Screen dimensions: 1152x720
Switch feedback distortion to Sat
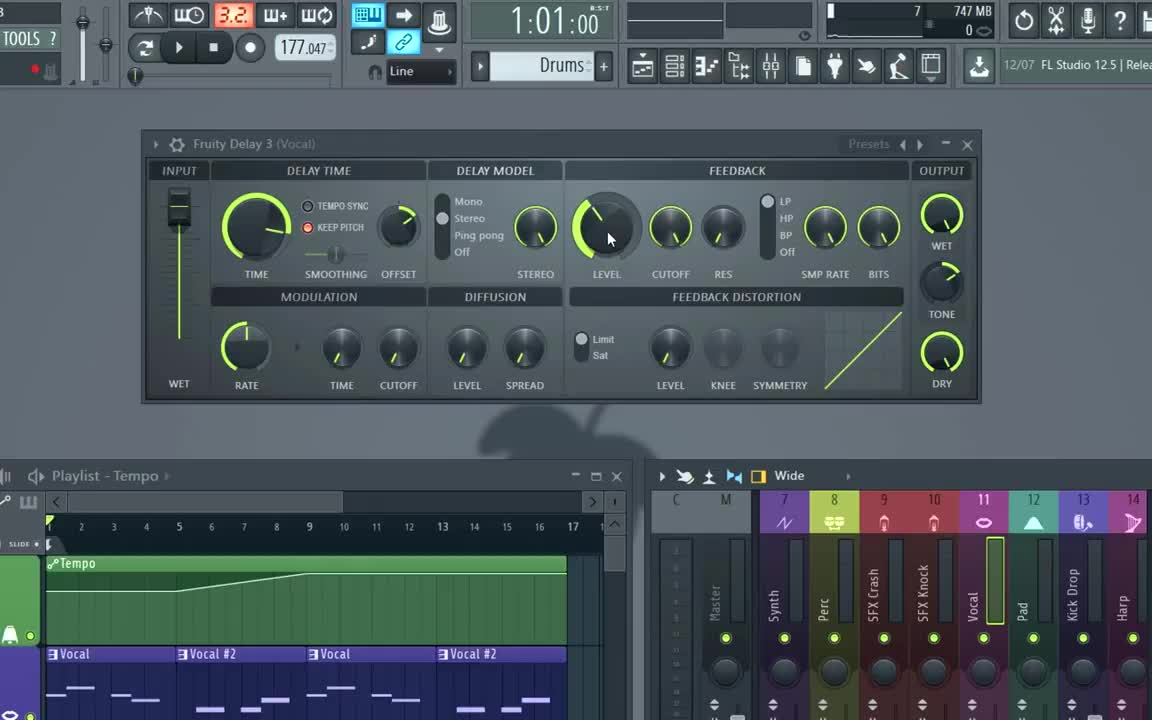[600, 356]
